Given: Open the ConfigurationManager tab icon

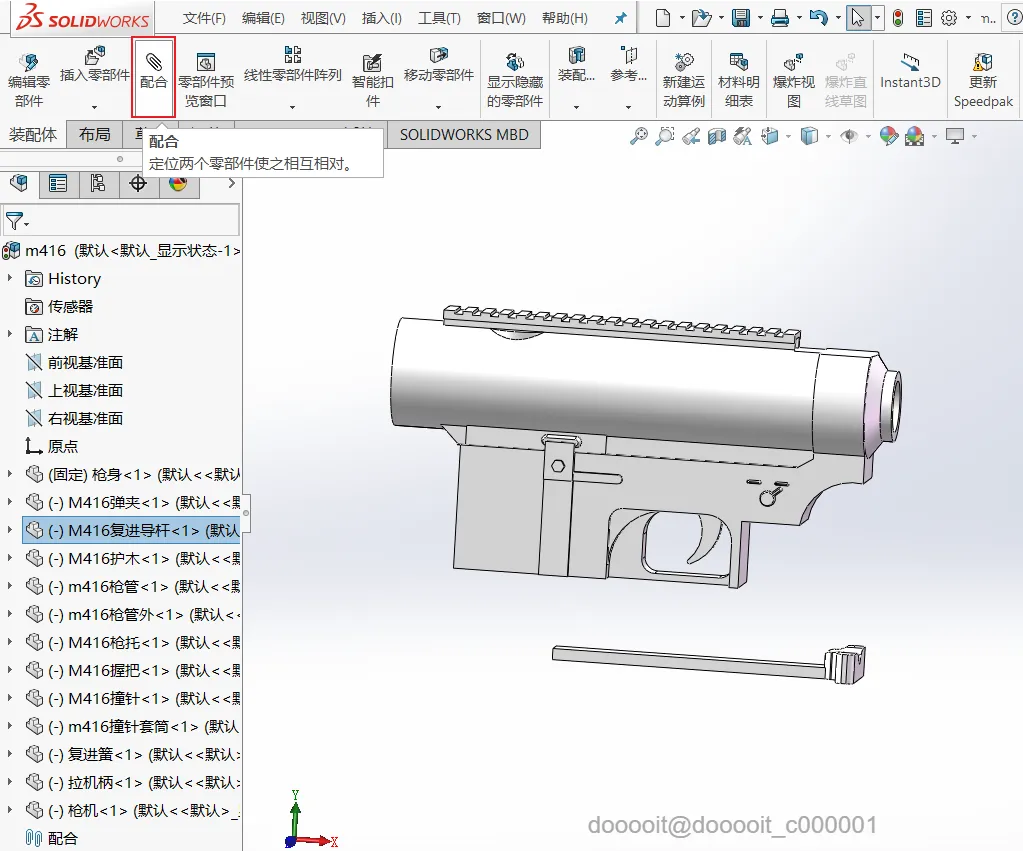Looking at the screenshot, I should pyautogui.click(x=97, y=183).
